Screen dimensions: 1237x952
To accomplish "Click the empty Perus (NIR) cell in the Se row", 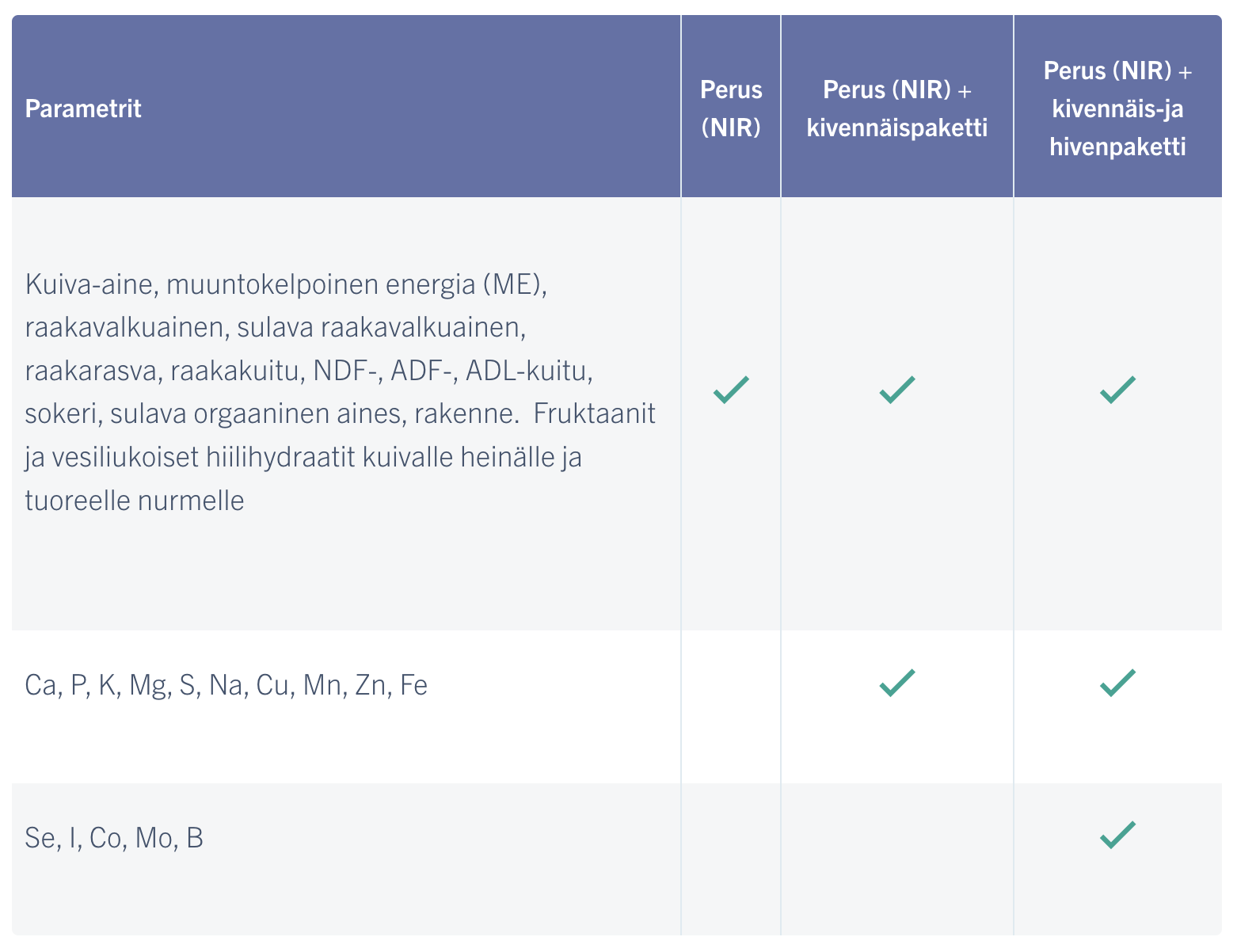I will coord(730,859).
